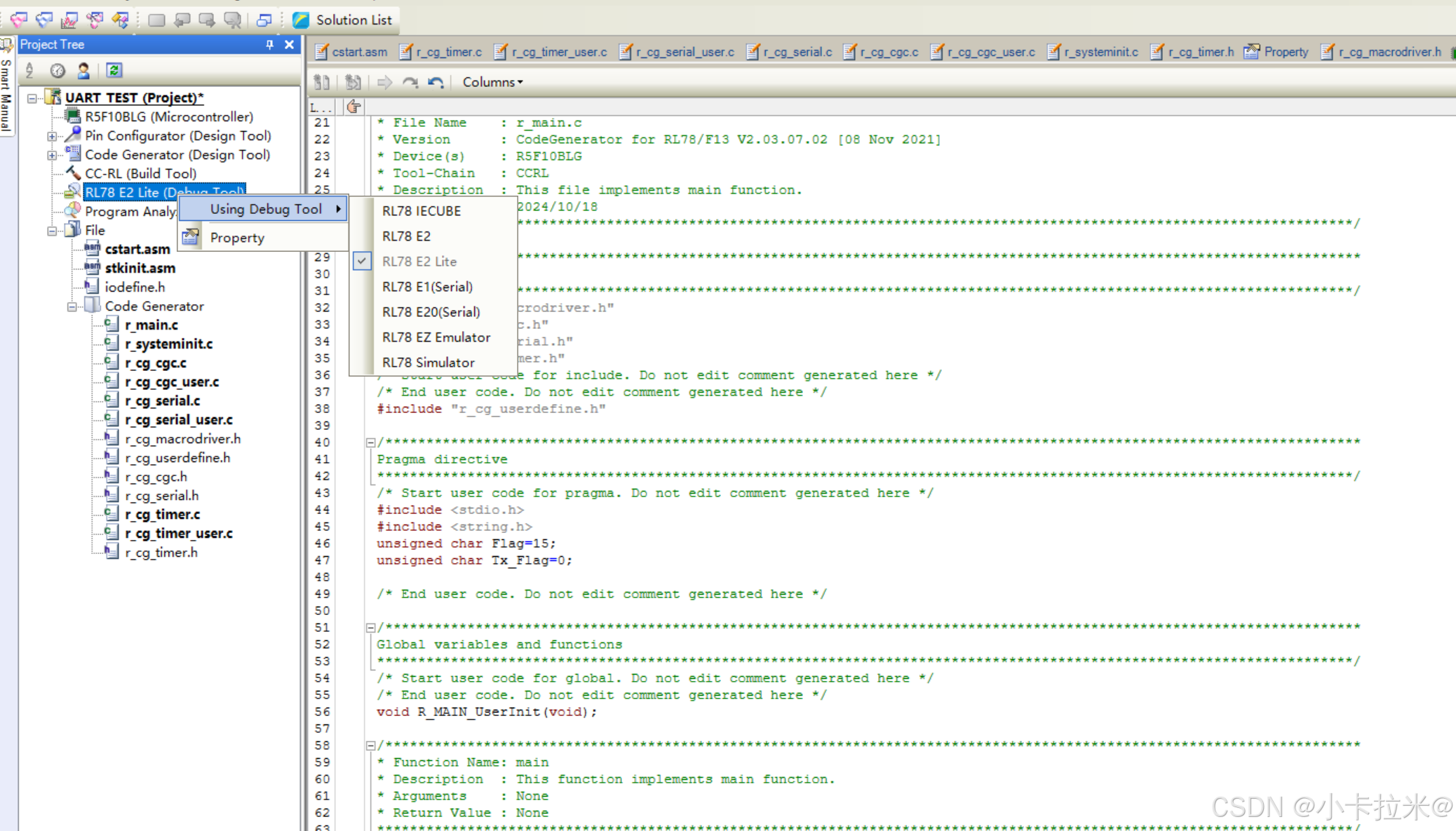This screenshot has height=831, width=1456.
Task: Click the user icon in Project Tree toolbar
Action: (83, 70)
